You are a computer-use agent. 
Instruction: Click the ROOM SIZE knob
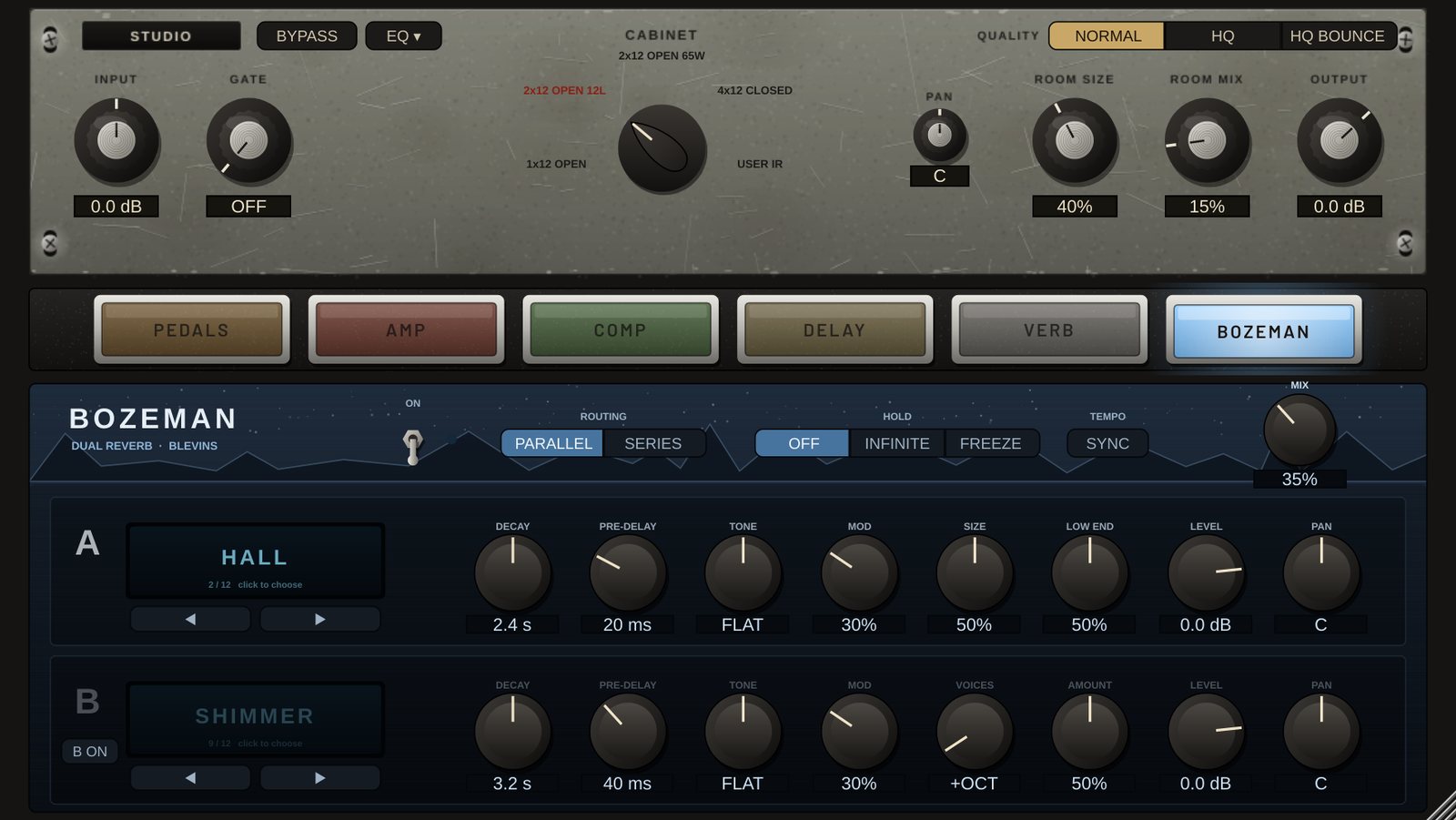[1075, 141]
